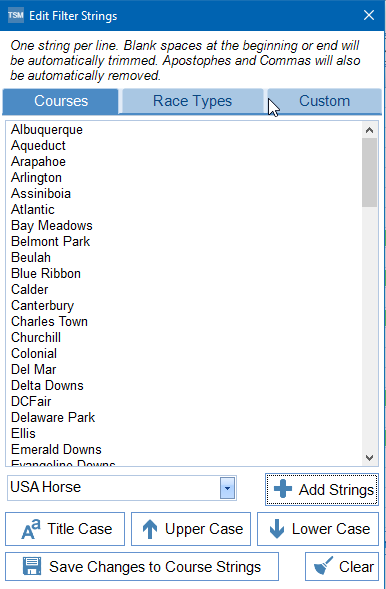This screenshot has height=589, width=386.
Task: Switch to the Race Types tab
Action: click(193, 101)
